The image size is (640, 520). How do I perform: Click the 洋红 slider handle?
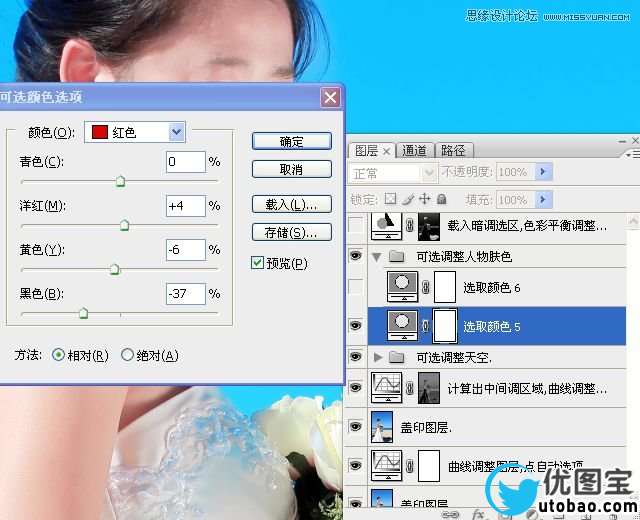[124, 225]
